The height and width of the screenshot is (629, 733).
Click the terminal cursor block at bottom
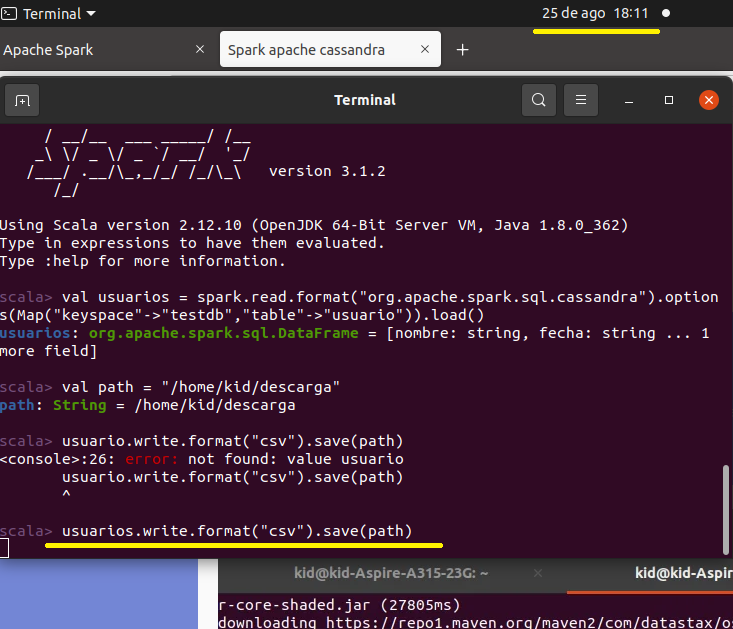coord(4,548)
